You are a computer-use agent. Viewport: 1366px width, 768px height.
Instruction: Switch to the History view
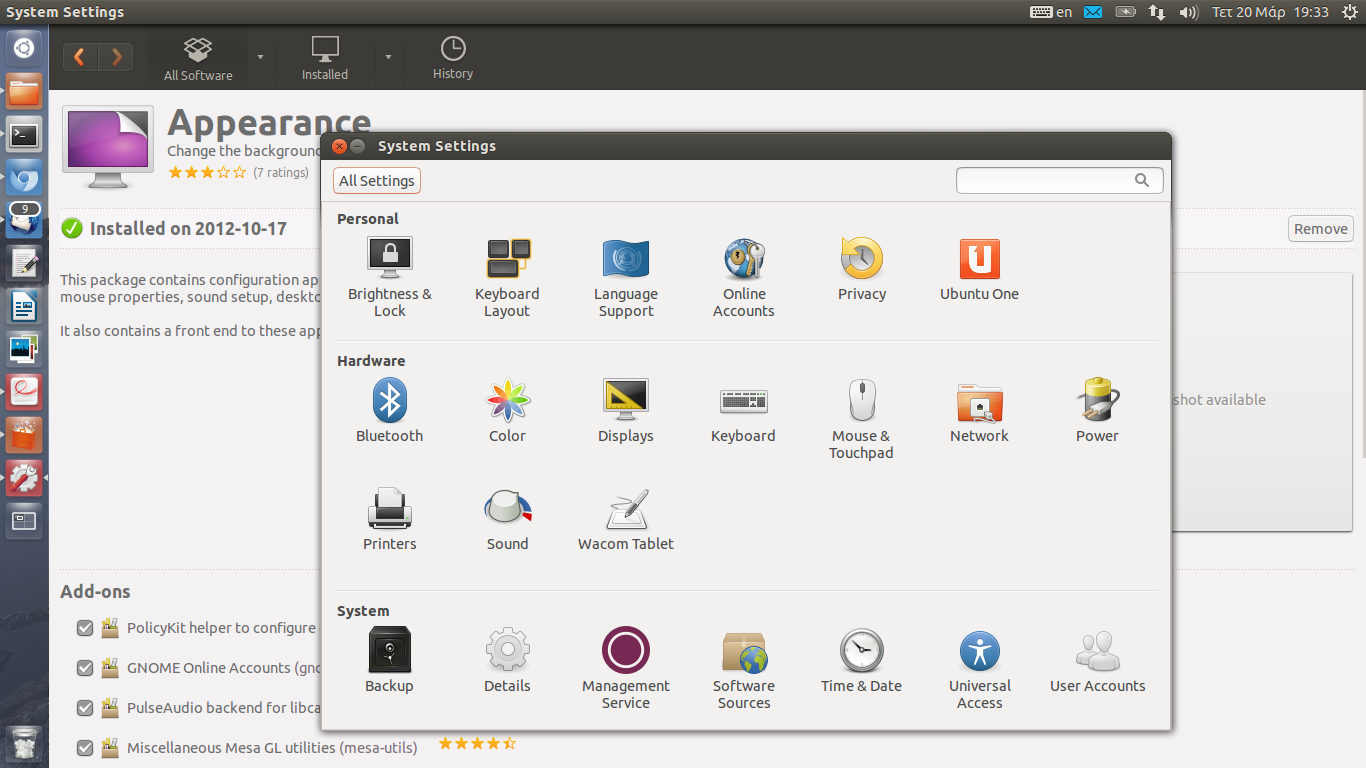452,58
